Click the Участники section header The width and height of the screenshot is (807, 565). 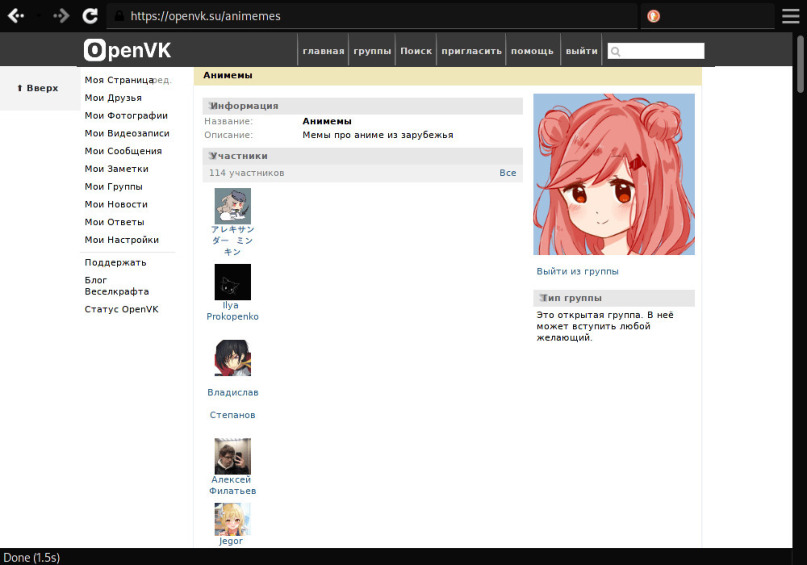(362, 156)
